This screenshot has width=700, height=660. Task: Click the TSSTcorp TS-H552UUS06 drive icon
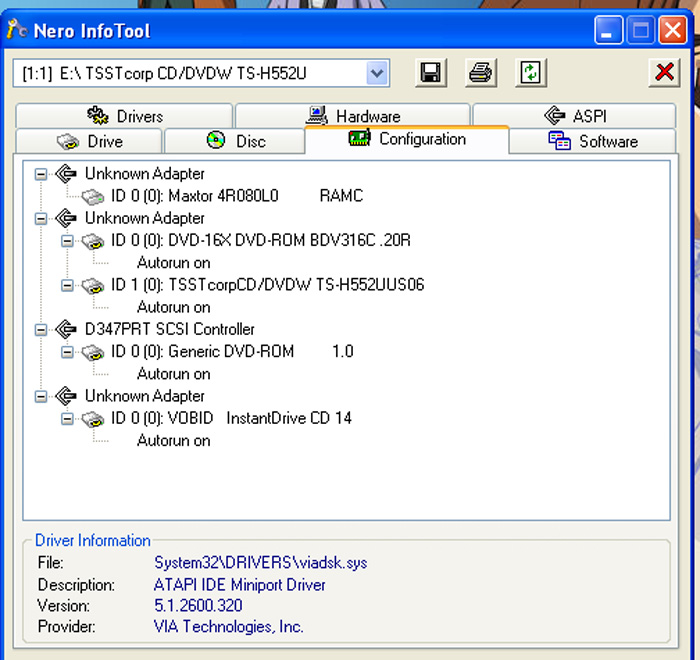(x=92, y=286)
